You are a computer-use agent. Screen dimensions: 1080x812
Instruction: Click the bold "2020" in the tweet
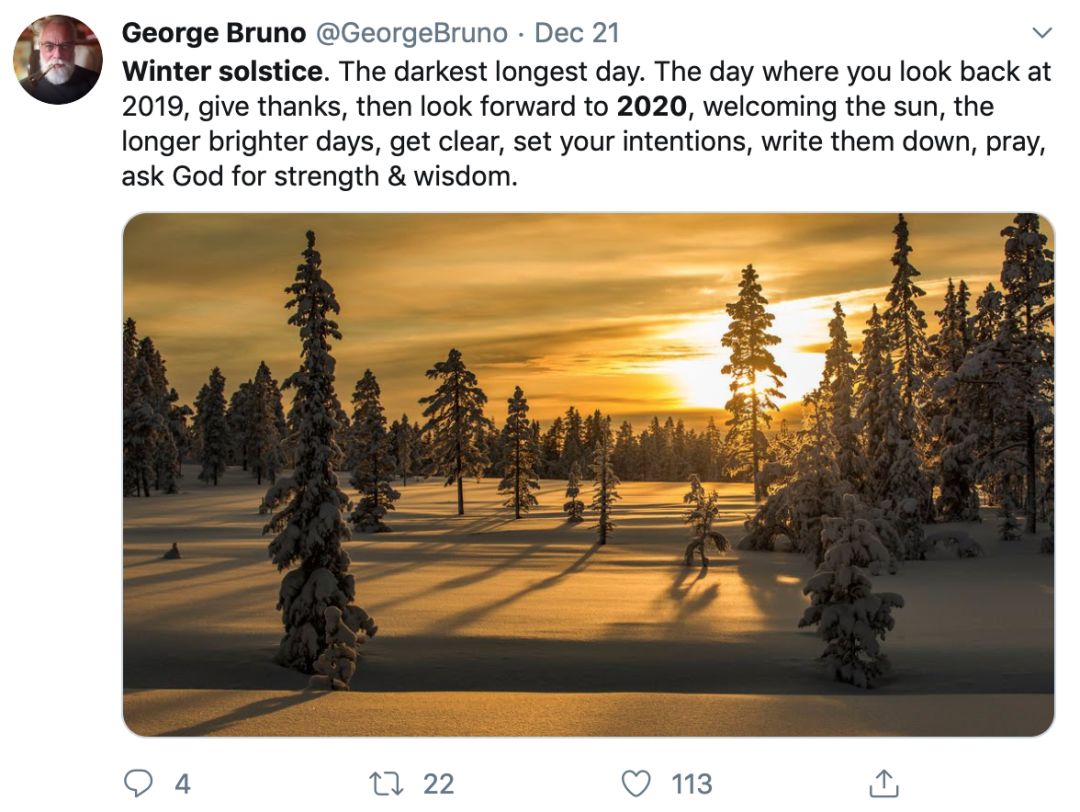pyautogui.click(x=650, y=107)
